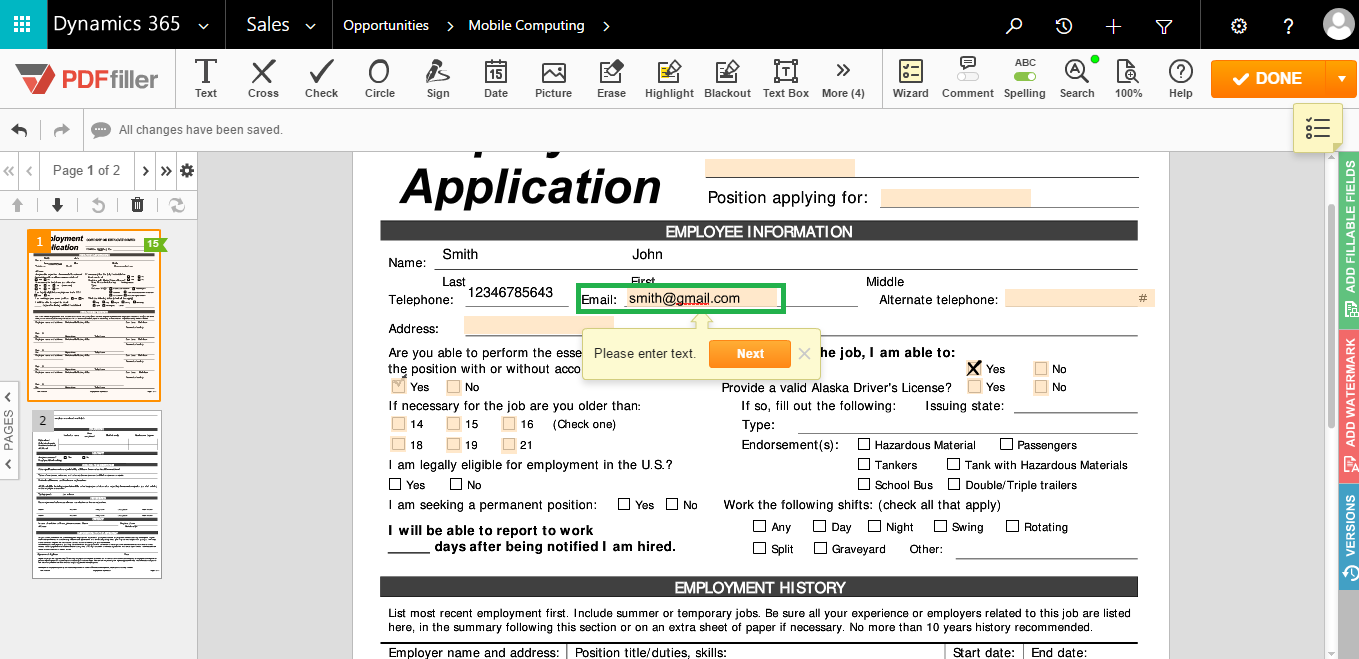This screenshot has height=659, width=1359.
Task: Open Search in the PDFfiller toolbar
Action: click(1077, 78)
